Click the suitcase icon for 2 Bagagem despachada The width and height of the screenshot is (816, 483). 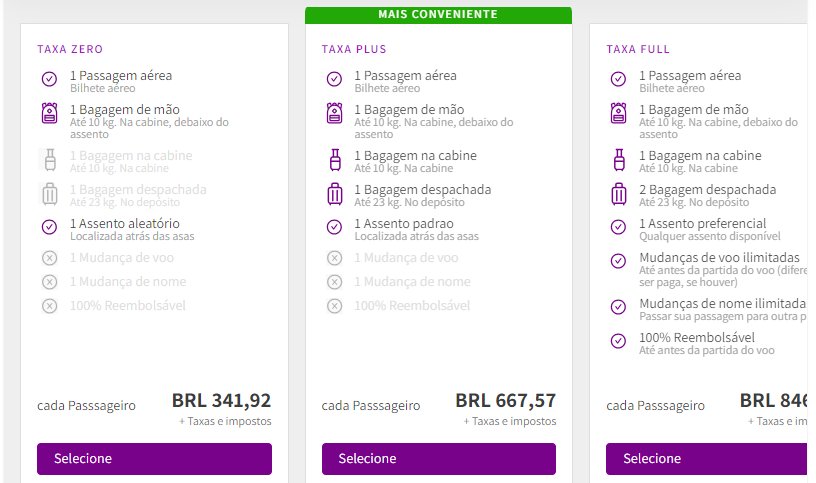pyautogui.click(x=619, y=194)
